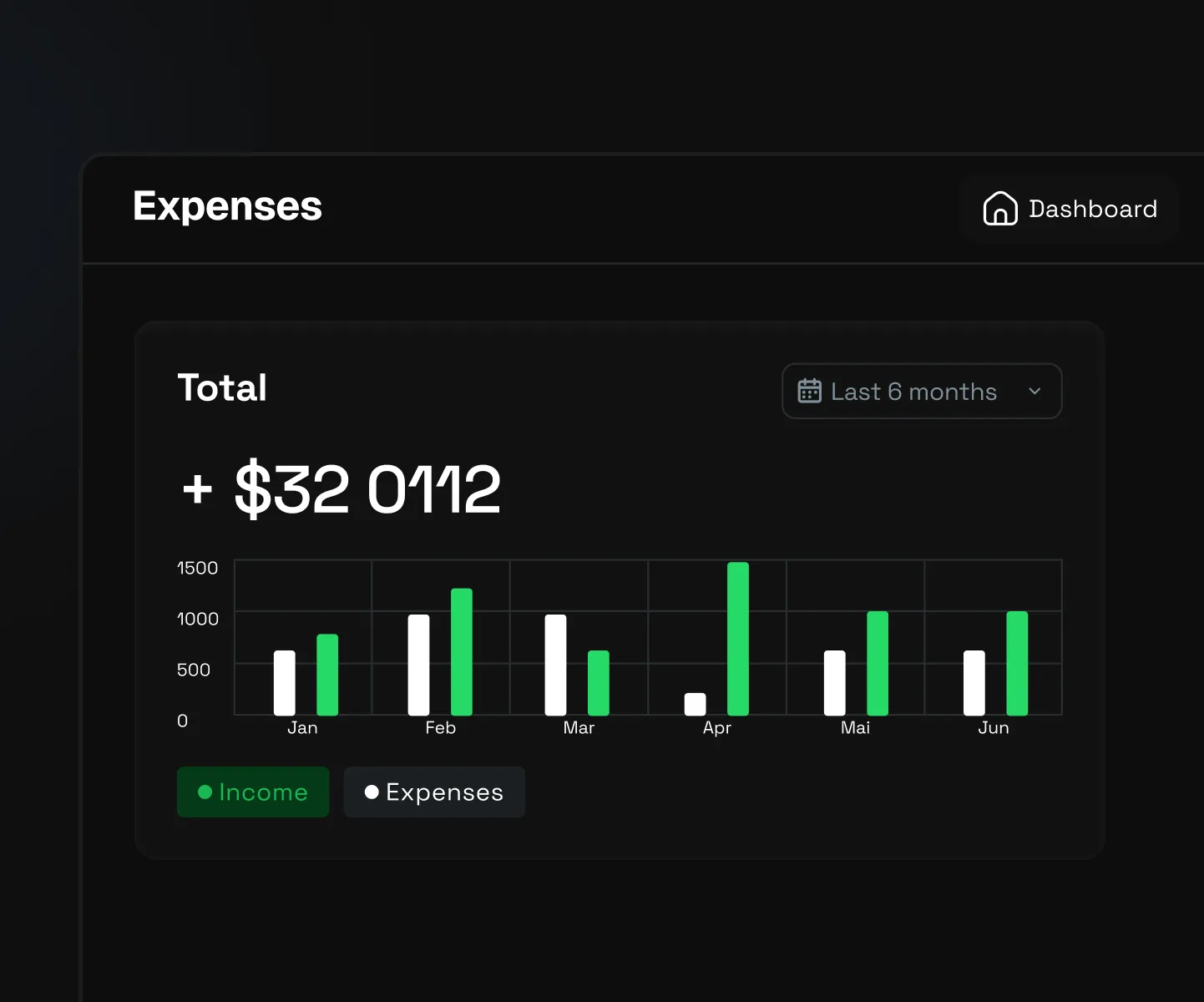Click the home icon beside Dashboard
Image resolution: width=1204 pixels, height=1002 pixels.
click(x=1000, y=209)
